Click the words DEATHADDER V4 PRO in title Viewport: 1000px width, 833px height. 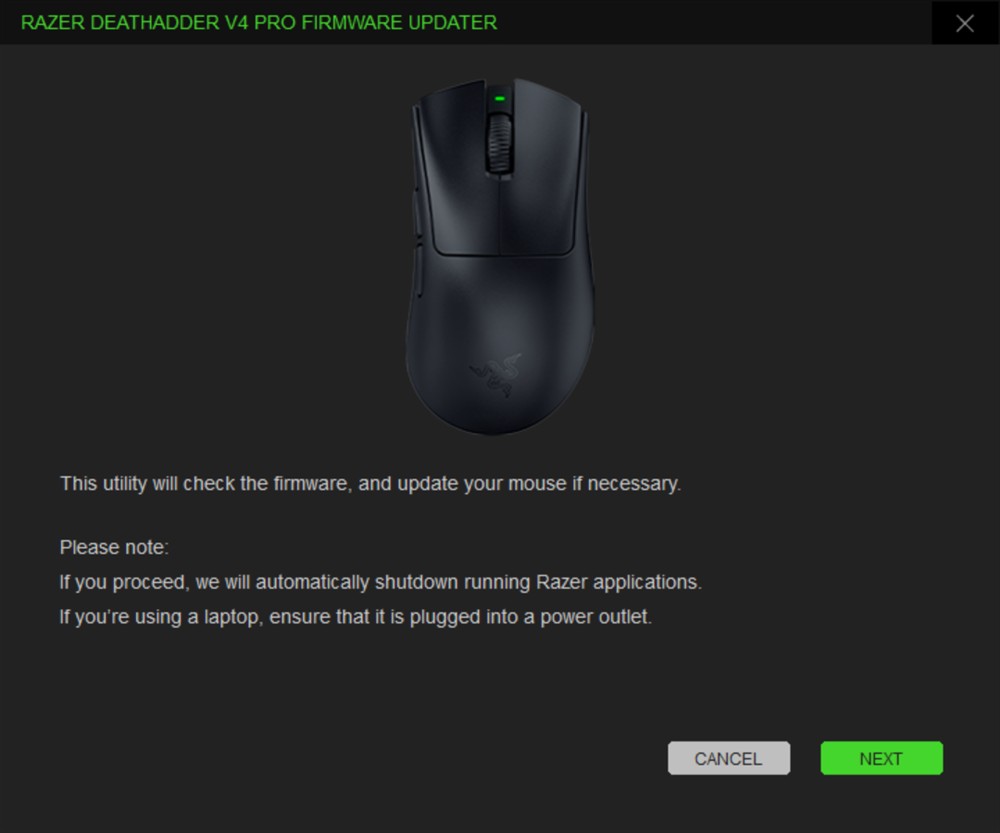point(193,23)
